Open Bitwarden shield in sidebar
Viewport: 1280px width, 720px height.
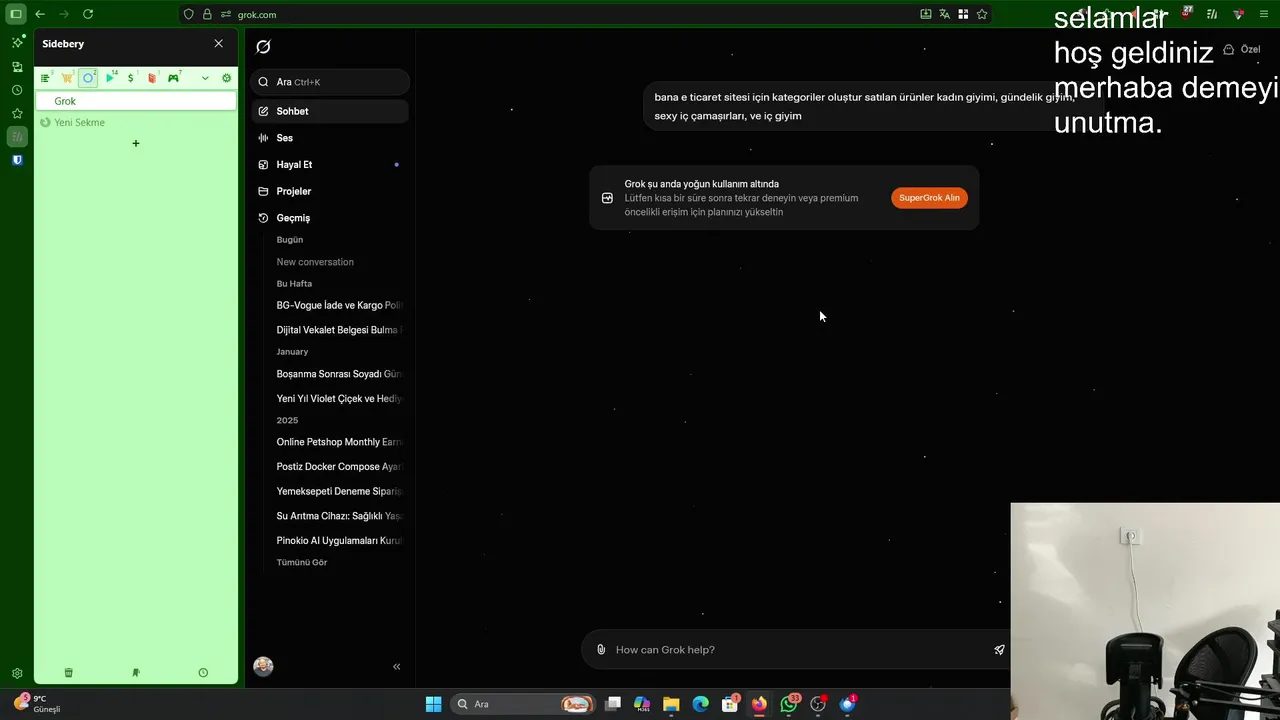pos(17,160)
